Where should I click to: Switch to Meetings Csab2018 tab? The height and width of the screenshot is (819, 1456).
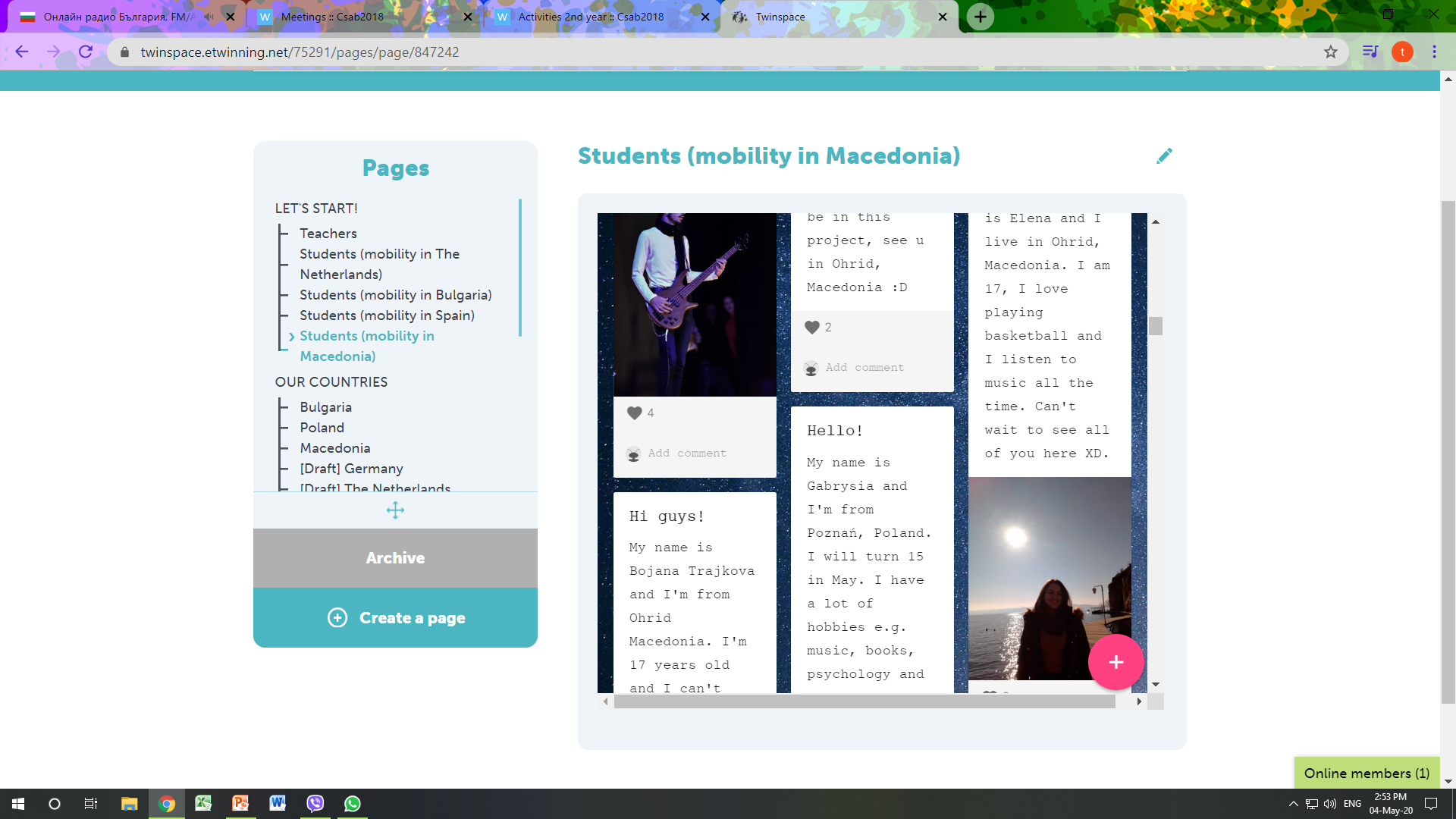coord(332,17)
